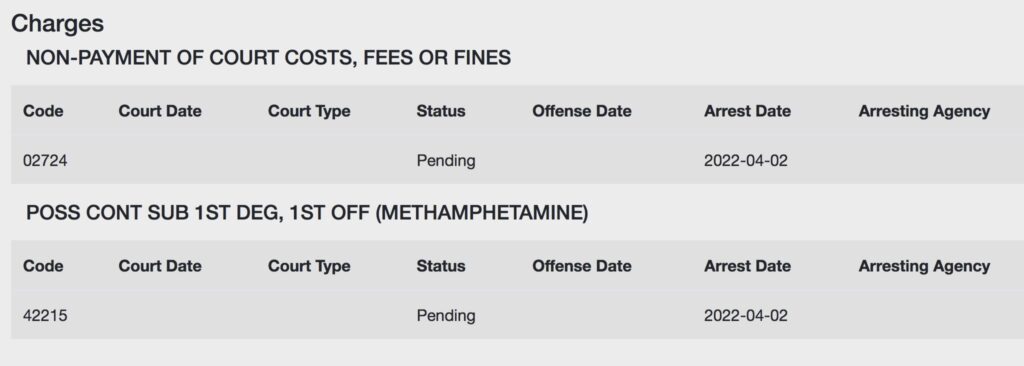This screenshot has width=1024, height=366.
Task: Select Pending status for code 42215
Action: pos(446,316)
